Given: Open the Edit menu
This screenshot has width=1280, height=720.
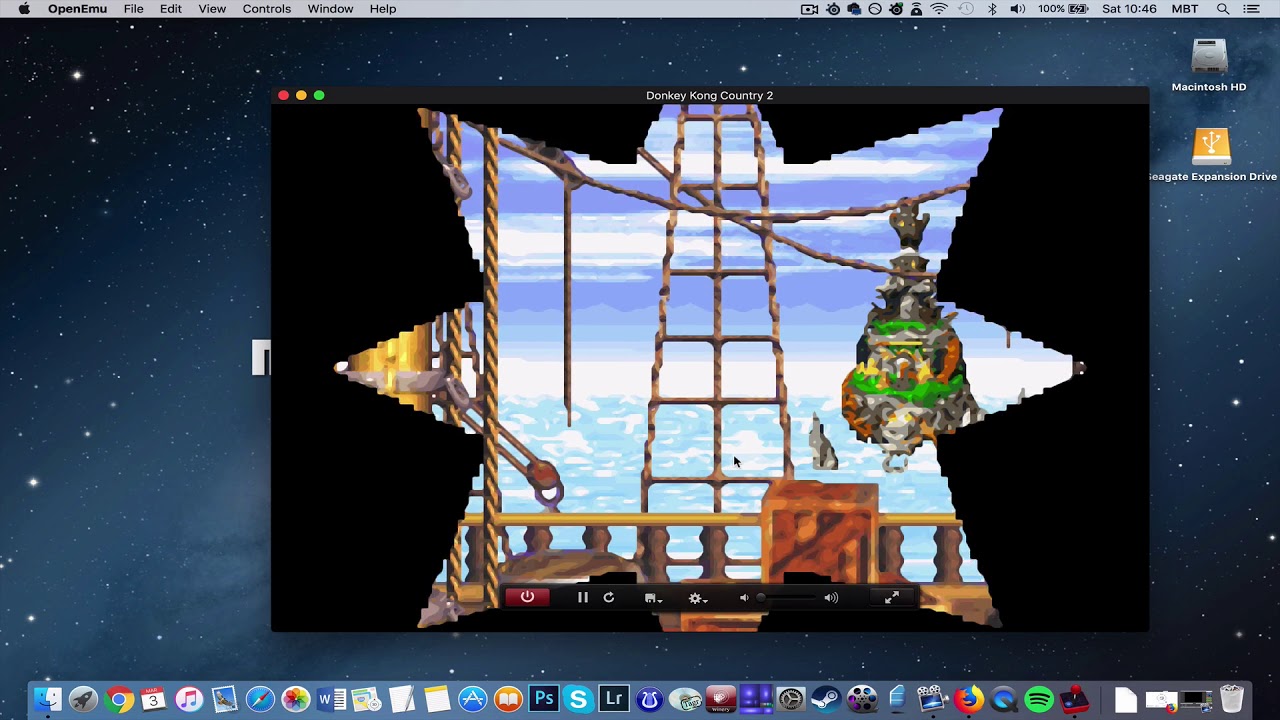Looking at the screenshot, I should [x=171, y=9].
